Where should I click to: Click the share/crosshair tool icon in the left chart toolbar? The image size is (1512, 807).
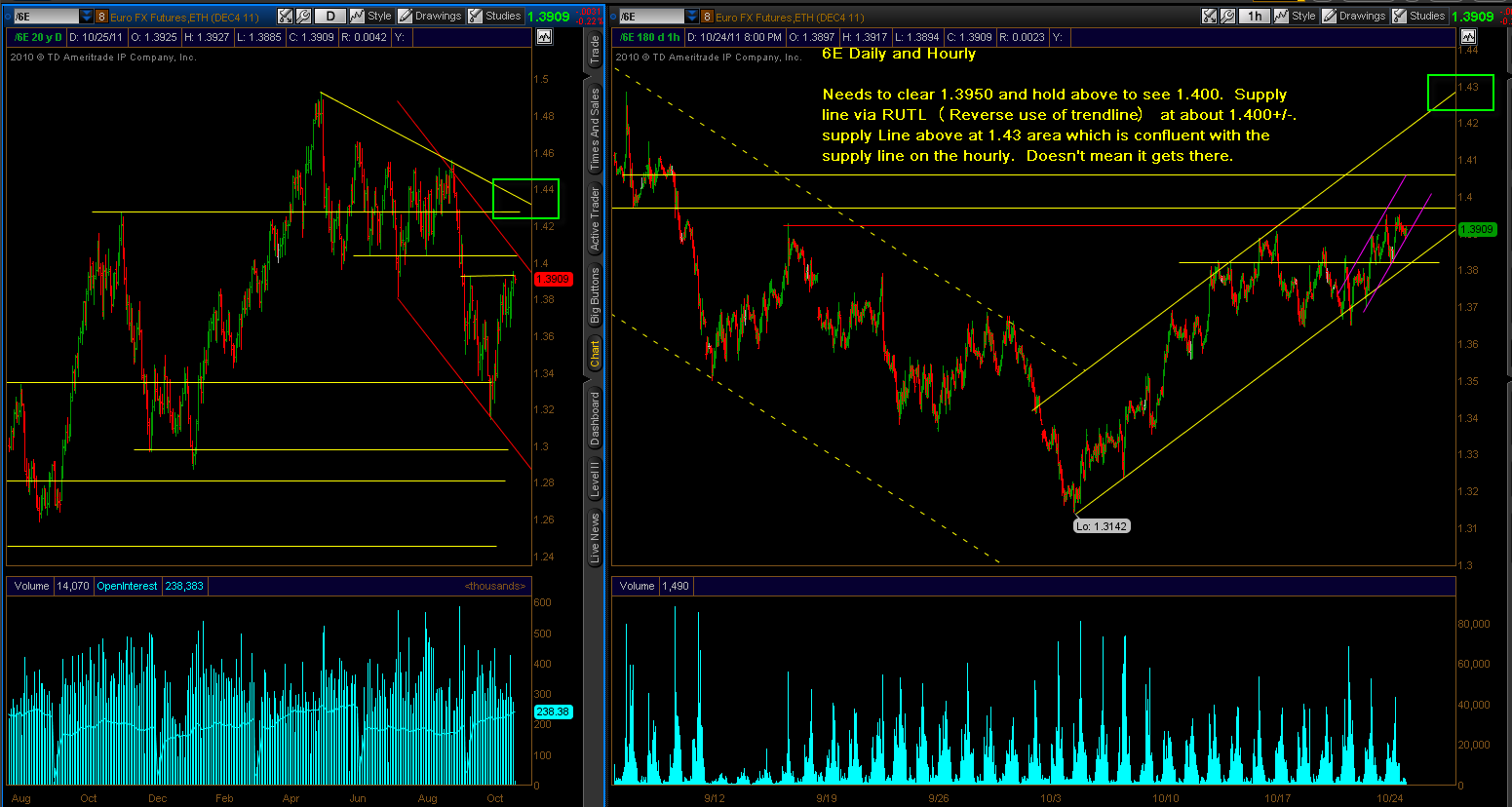[x=285, y=16]
